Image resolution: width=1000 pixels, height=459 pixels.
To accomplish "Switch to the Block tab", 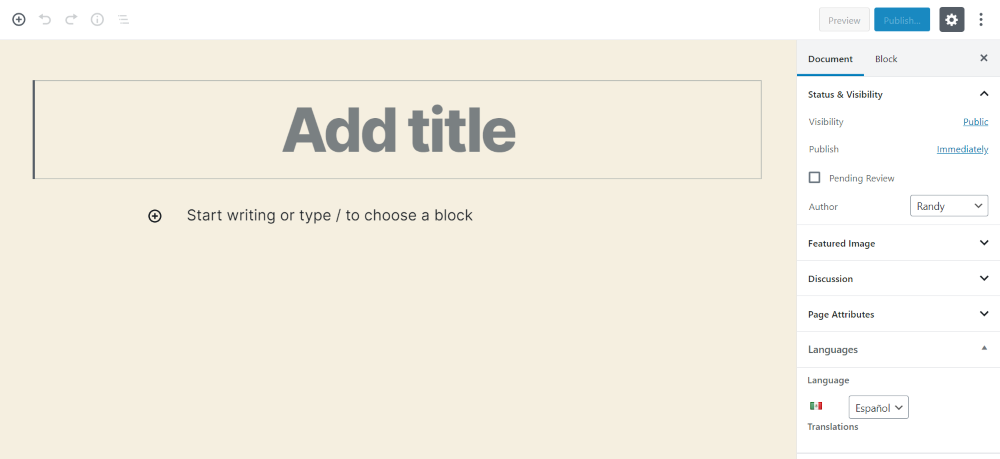I will (886, 59).
